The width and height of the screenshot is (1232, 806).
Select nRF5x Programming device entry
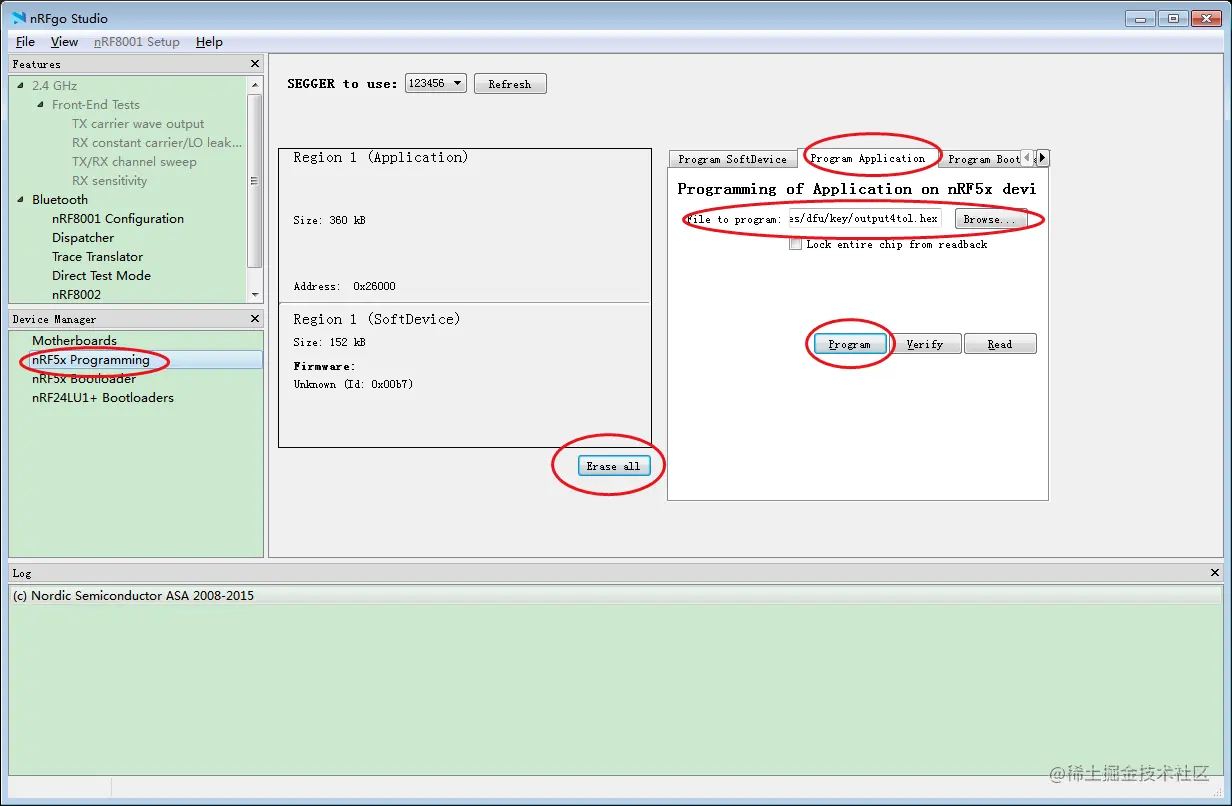coord(90,360)
